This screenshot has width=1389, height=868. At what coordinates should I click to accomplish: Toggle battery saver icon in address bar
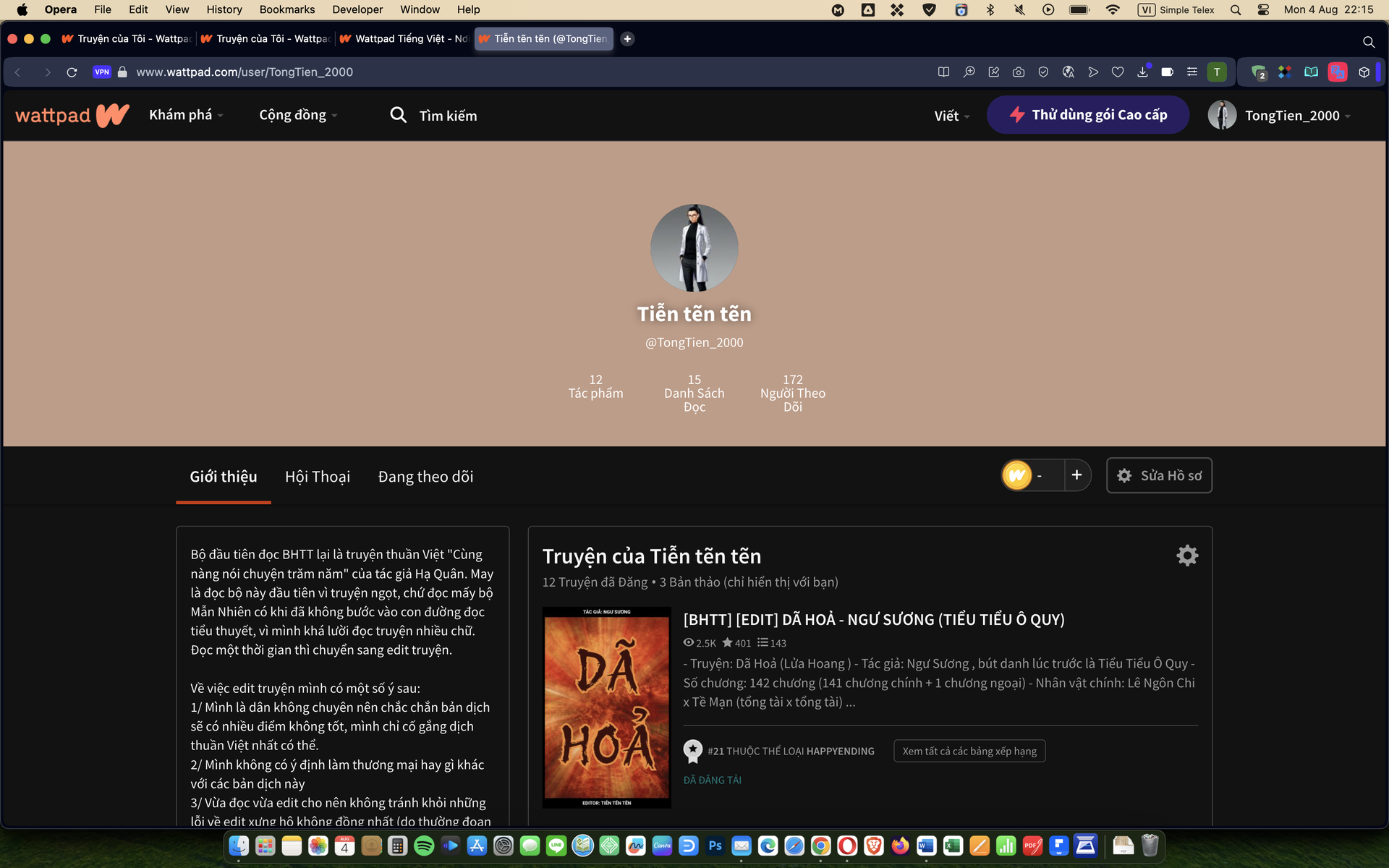[1167, 72]
